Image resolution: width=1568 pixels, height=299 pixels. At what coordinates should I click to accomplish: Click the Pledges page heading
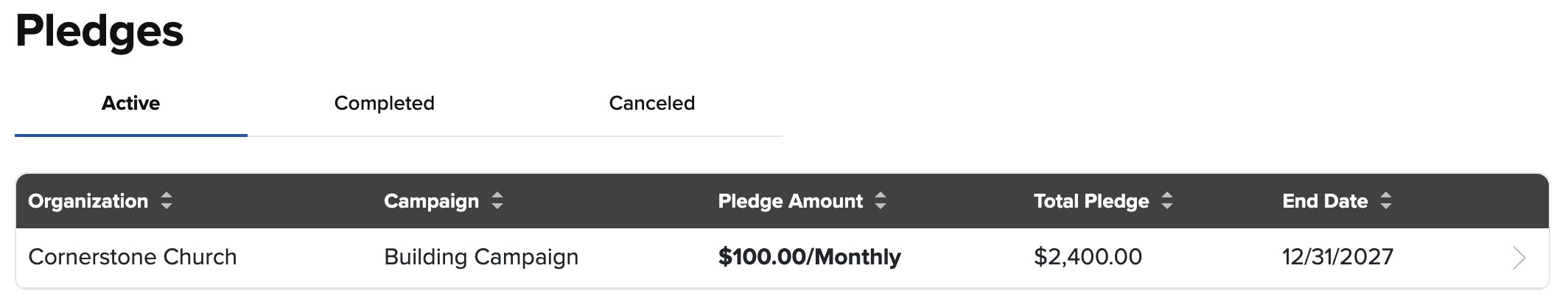coord(99,32)
